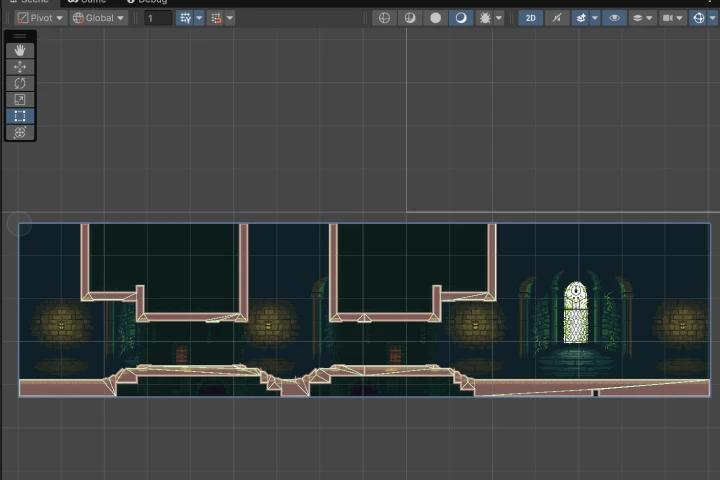Click the grid snap value field
The width and height of the screenshot is (720, 480).
158,18
